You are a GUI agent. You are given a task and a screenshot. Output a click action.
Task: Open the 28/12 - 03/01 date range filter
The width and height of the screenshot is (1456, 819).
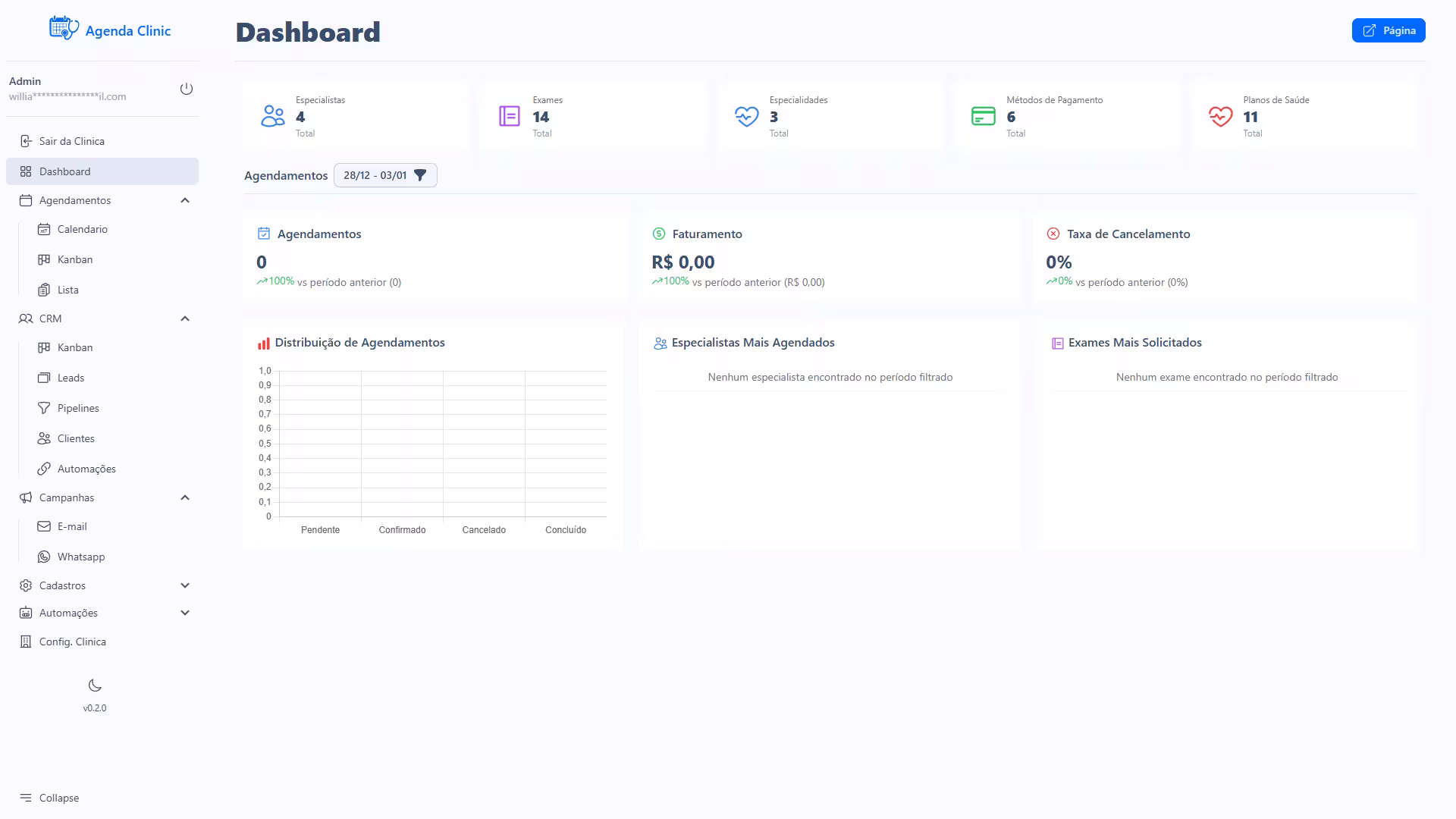pyautogui.click(x=385, y=175)
